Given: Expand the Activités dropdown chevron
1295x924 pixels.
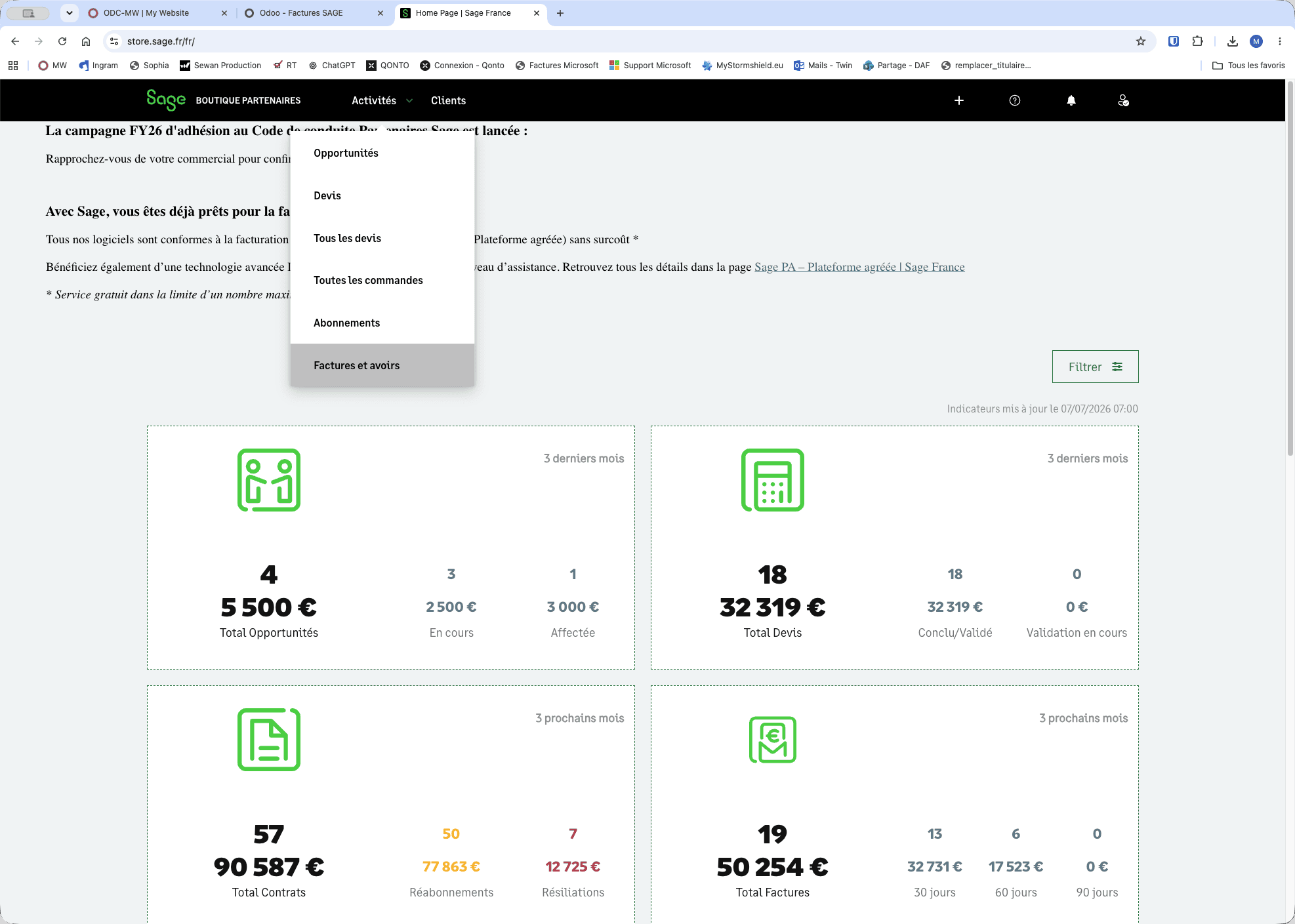Looking at the screenshot, I should click(409, 100).
